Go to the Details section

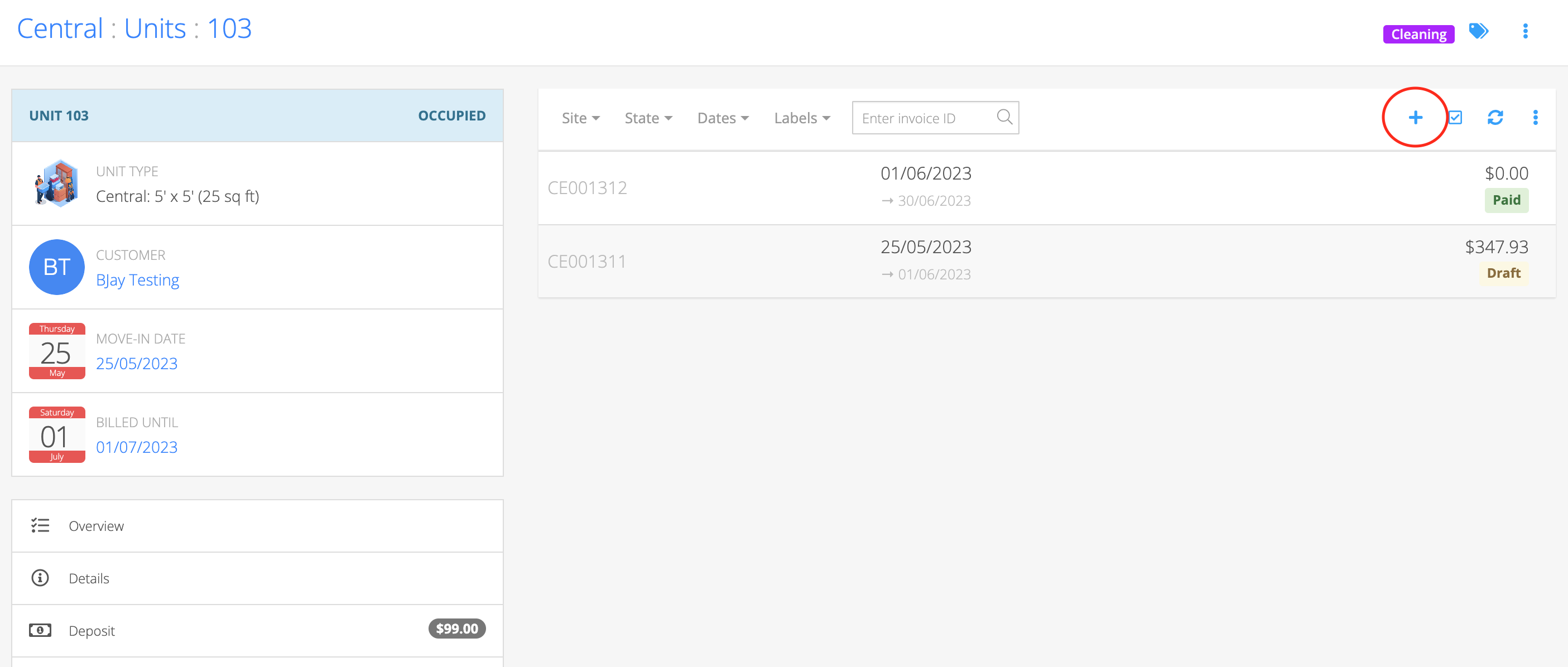(89, 578)
